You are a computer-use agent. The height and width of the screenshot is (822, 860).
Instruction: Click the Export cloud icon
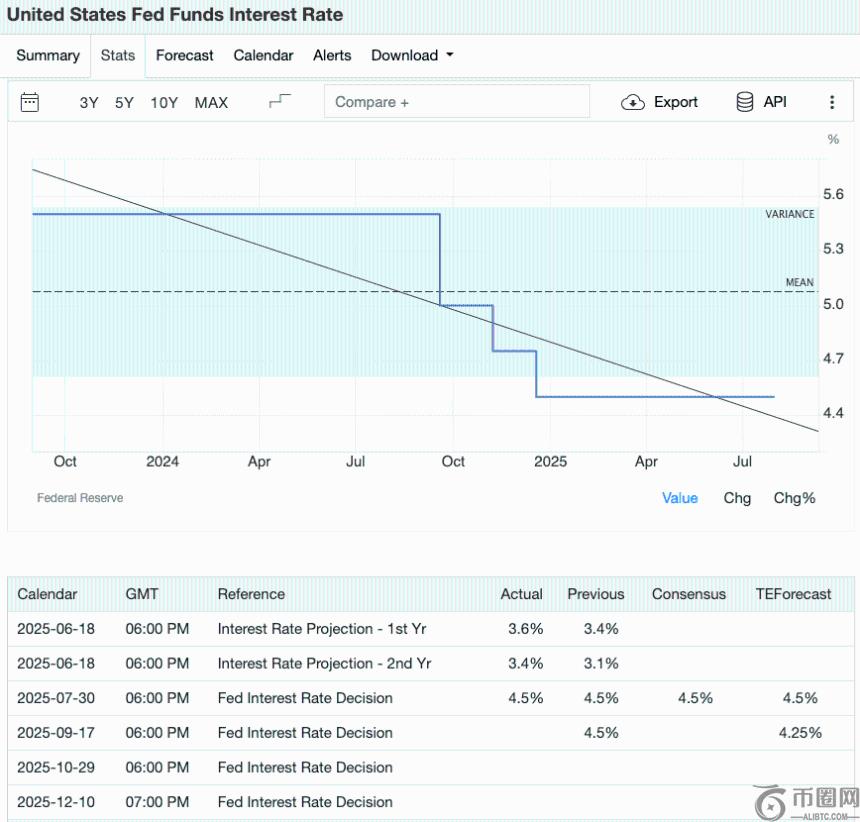pyautogui.click(x=633, y=102)
